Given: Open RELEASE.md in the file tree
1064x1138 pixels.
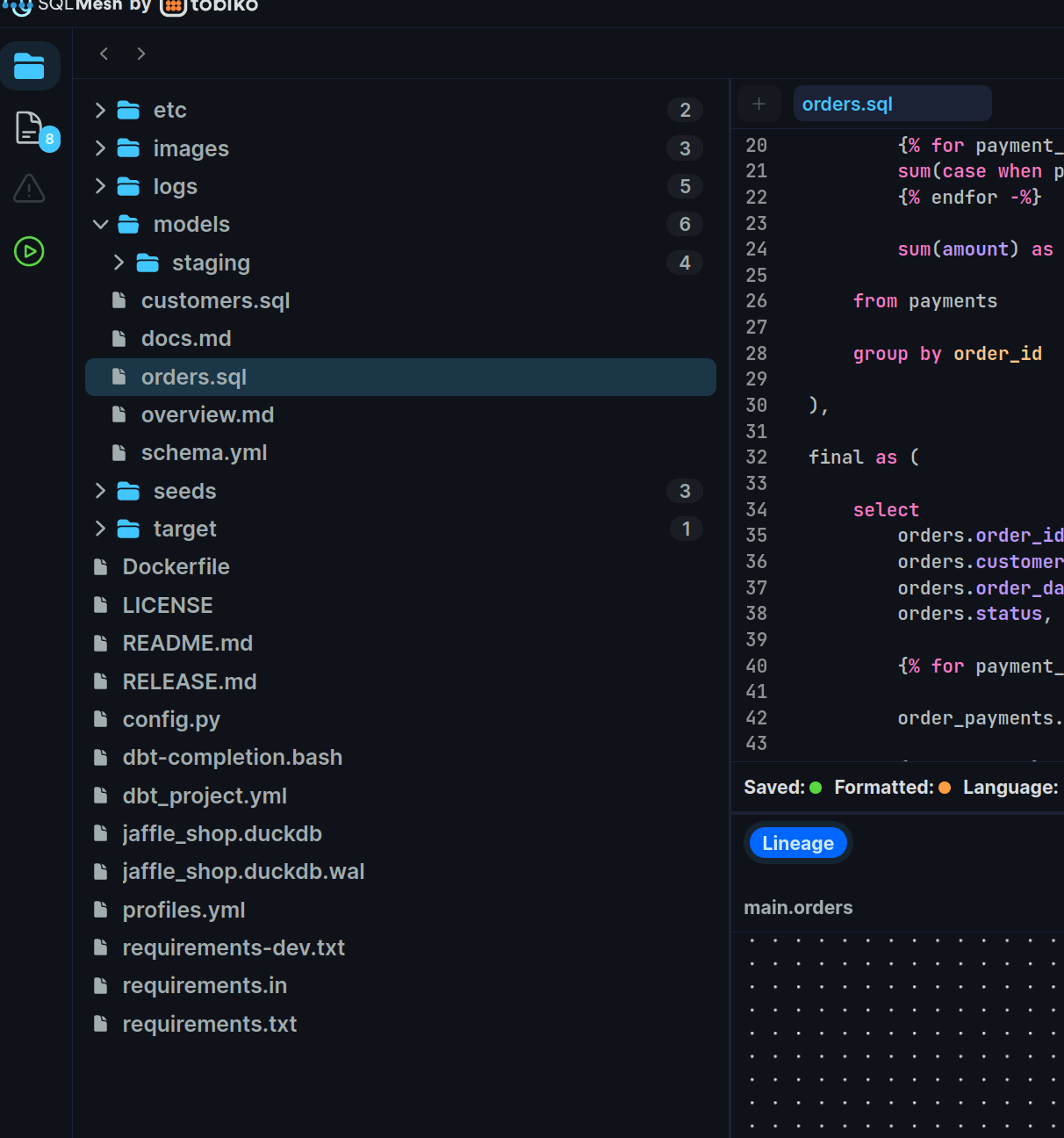Looking at the screenshot, I should (190, 681).
